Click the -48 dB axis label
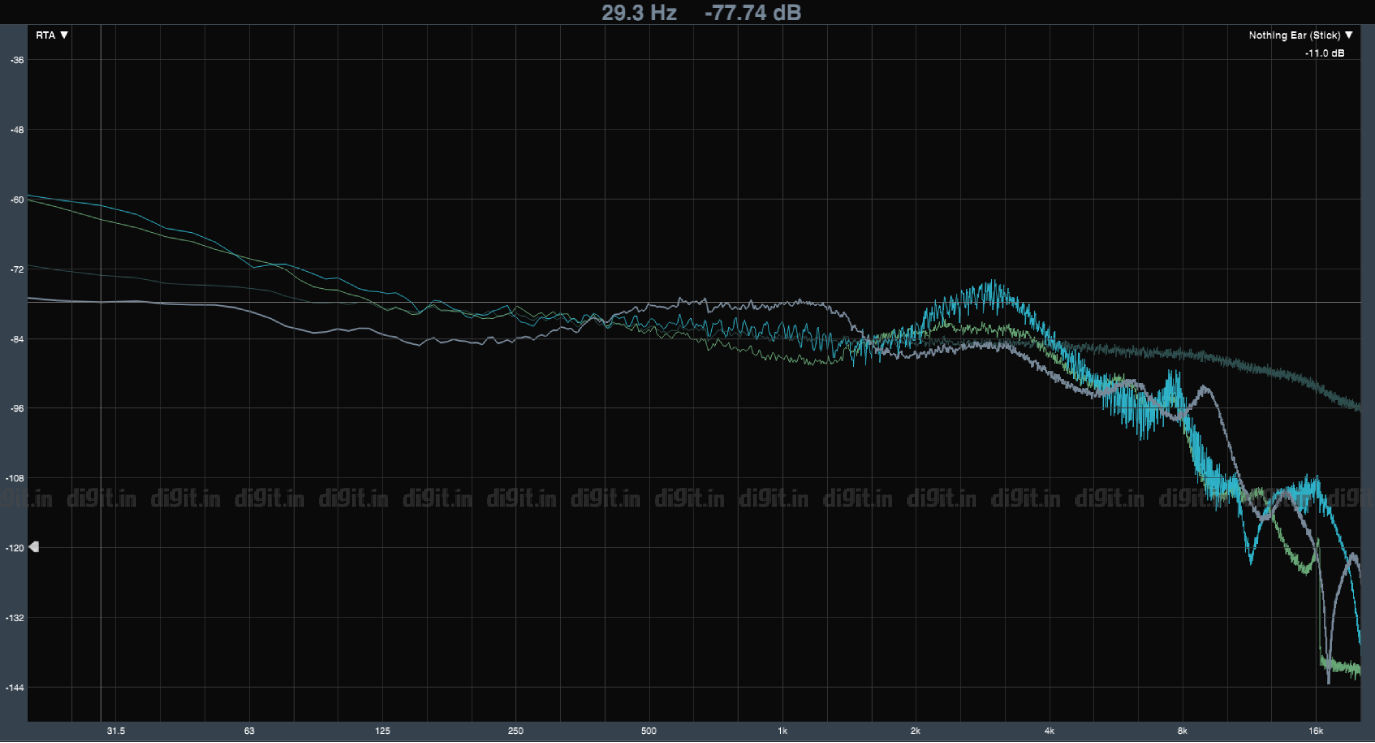The width and height of the screenshot is (1375, 743). point(17,130)
